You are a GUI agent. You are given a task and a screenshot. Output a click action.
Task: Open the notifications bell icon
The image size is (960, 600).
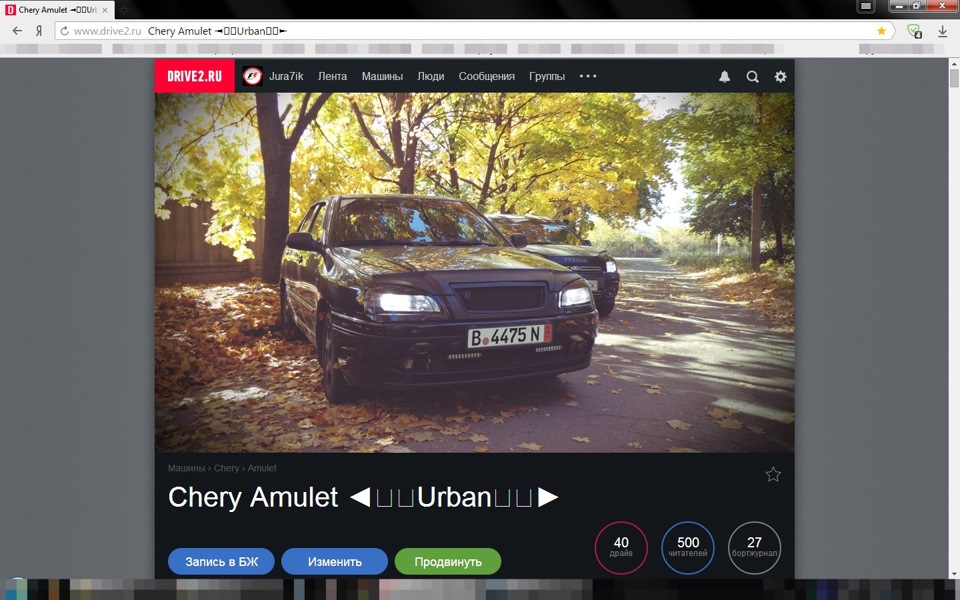pos(724,77)
